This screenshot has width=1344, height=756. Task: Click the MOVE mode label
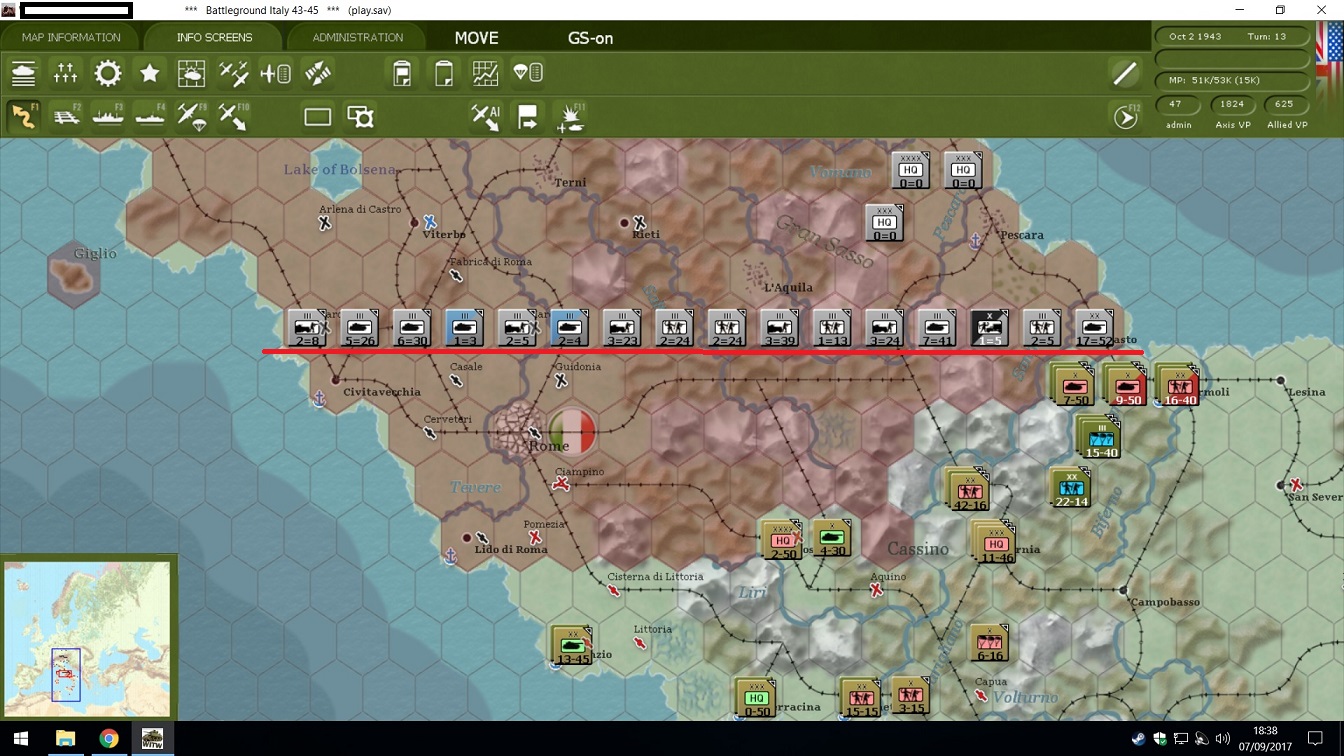(476, 38)
